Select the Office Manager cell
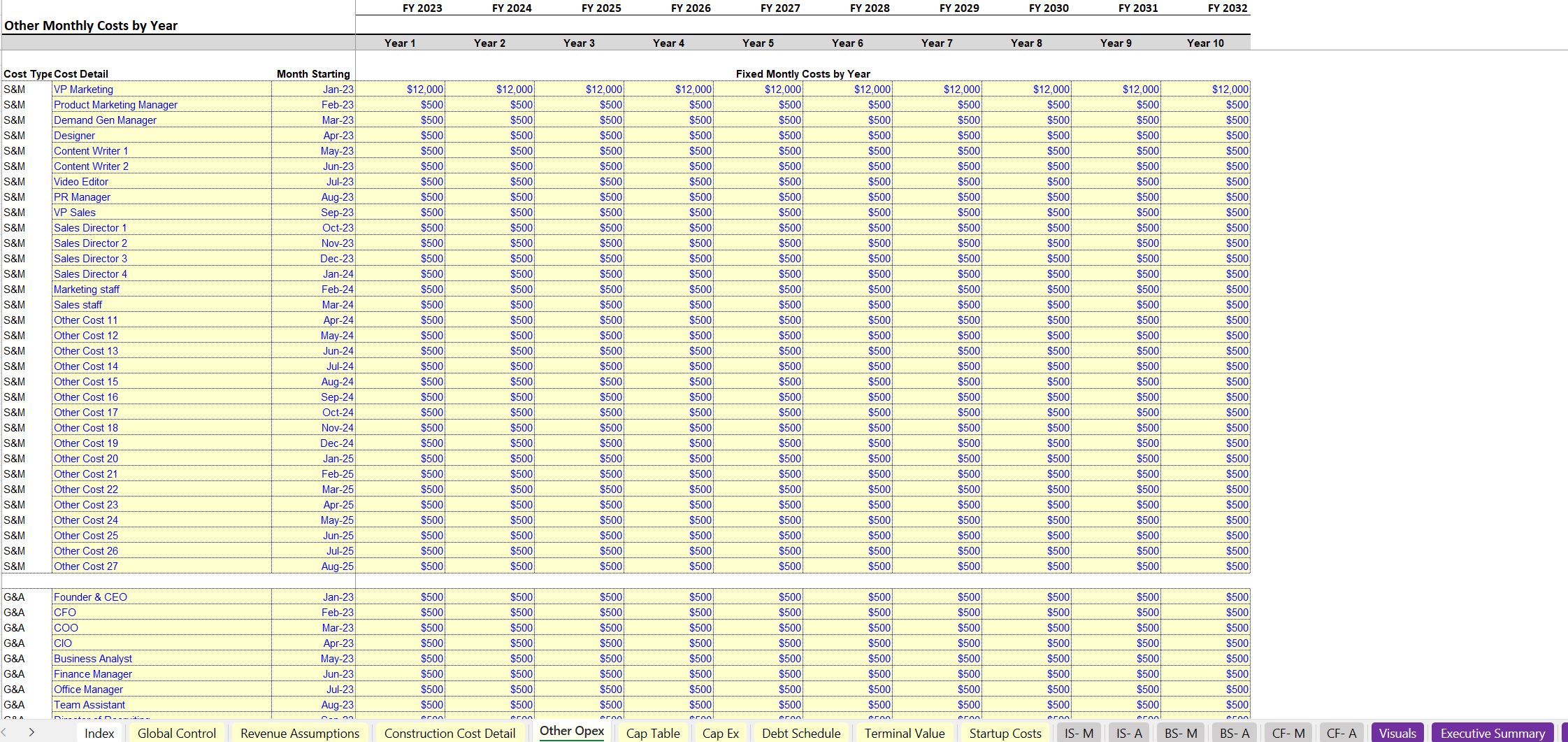 pyautogui.click(x=161, y=690)
